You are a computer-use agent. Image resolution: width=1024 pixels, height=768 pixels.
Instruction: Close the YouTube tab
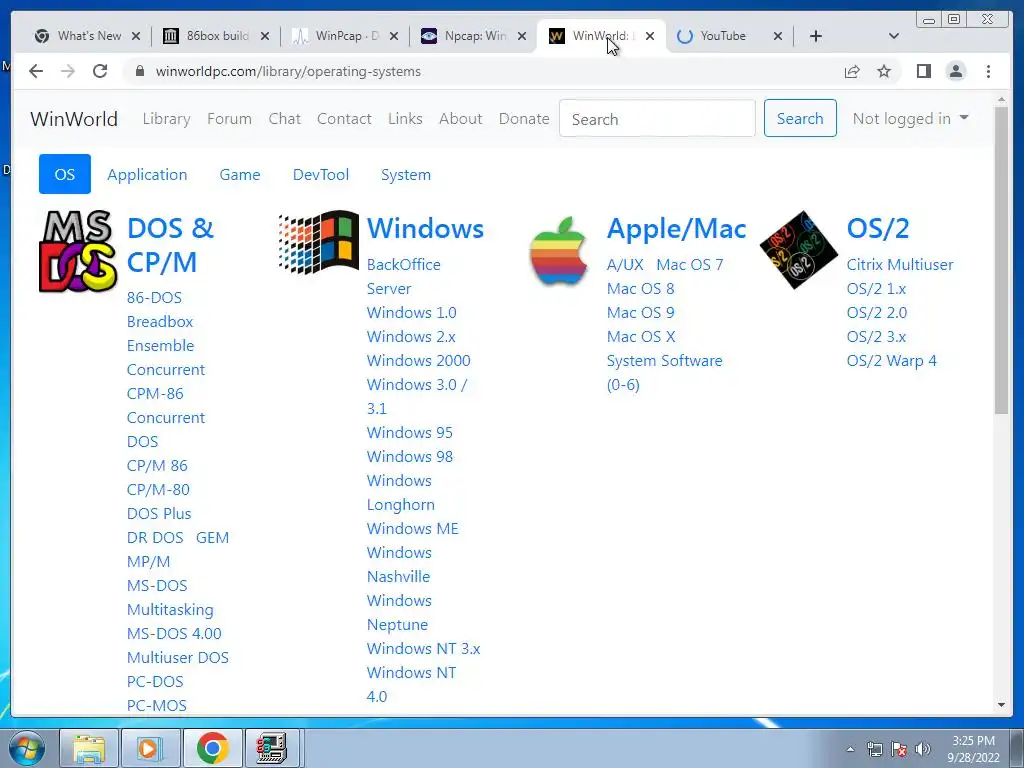[778, 36]
